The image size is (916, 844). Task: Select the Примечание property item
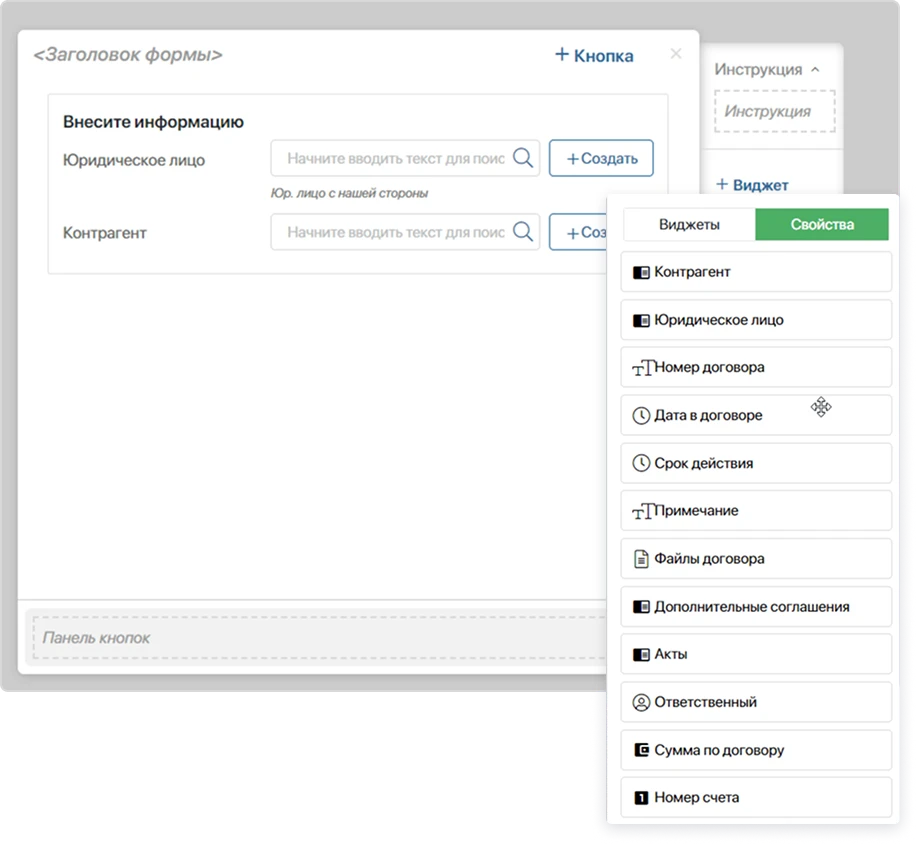pos(756,511)
